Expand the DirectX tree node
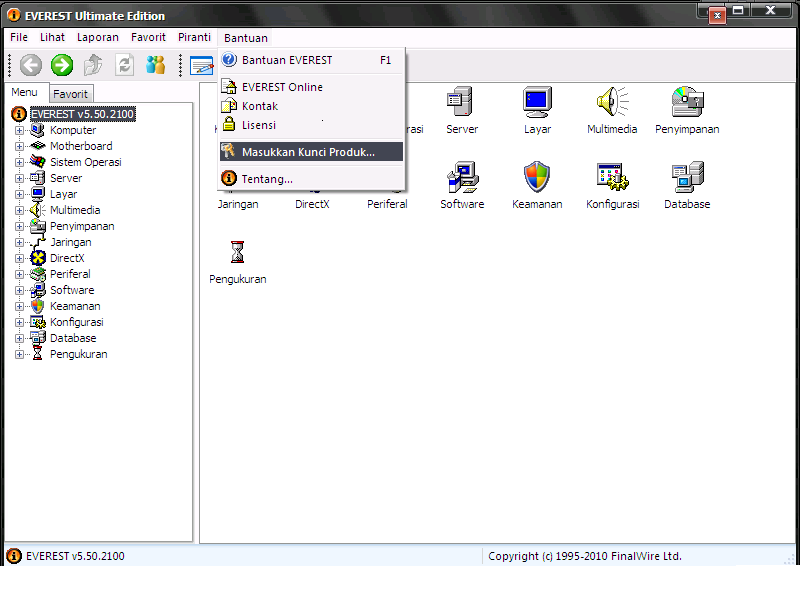This screenshot has height=600, width=800. 19,258
